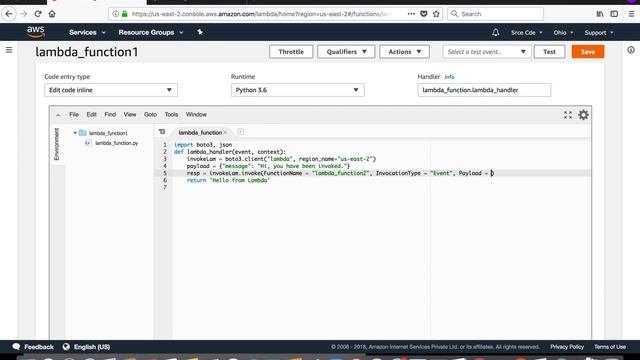Open the browser home page icon
This screenshot has width=640, height=360.
[52, 14]
